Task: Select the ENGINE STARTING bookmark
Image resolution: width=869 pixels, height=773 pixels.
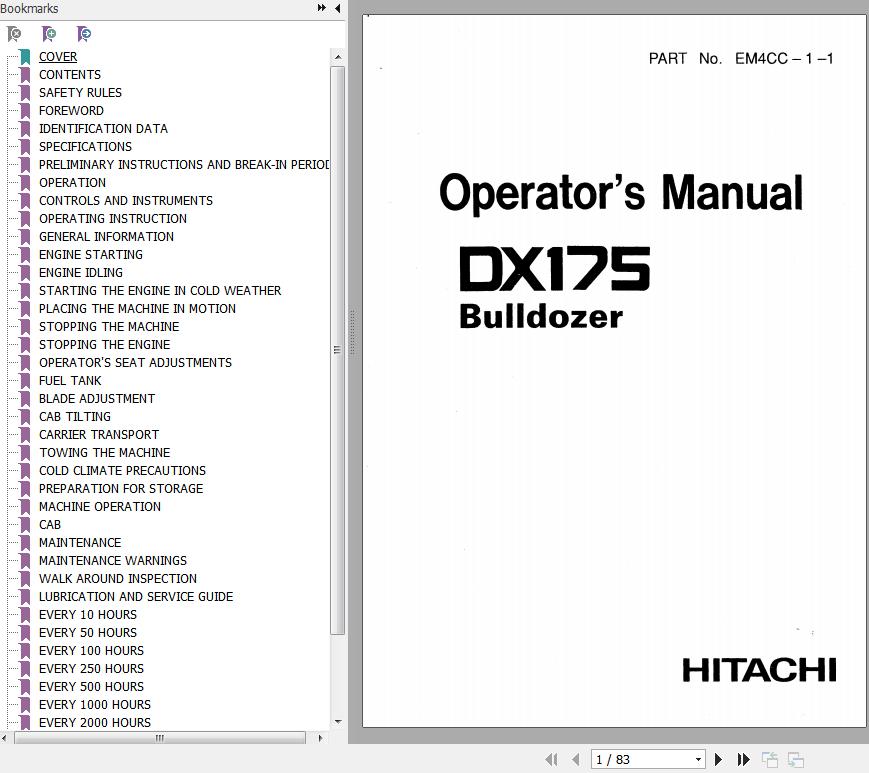Action: pyautogui.click(x=90, y=255)
